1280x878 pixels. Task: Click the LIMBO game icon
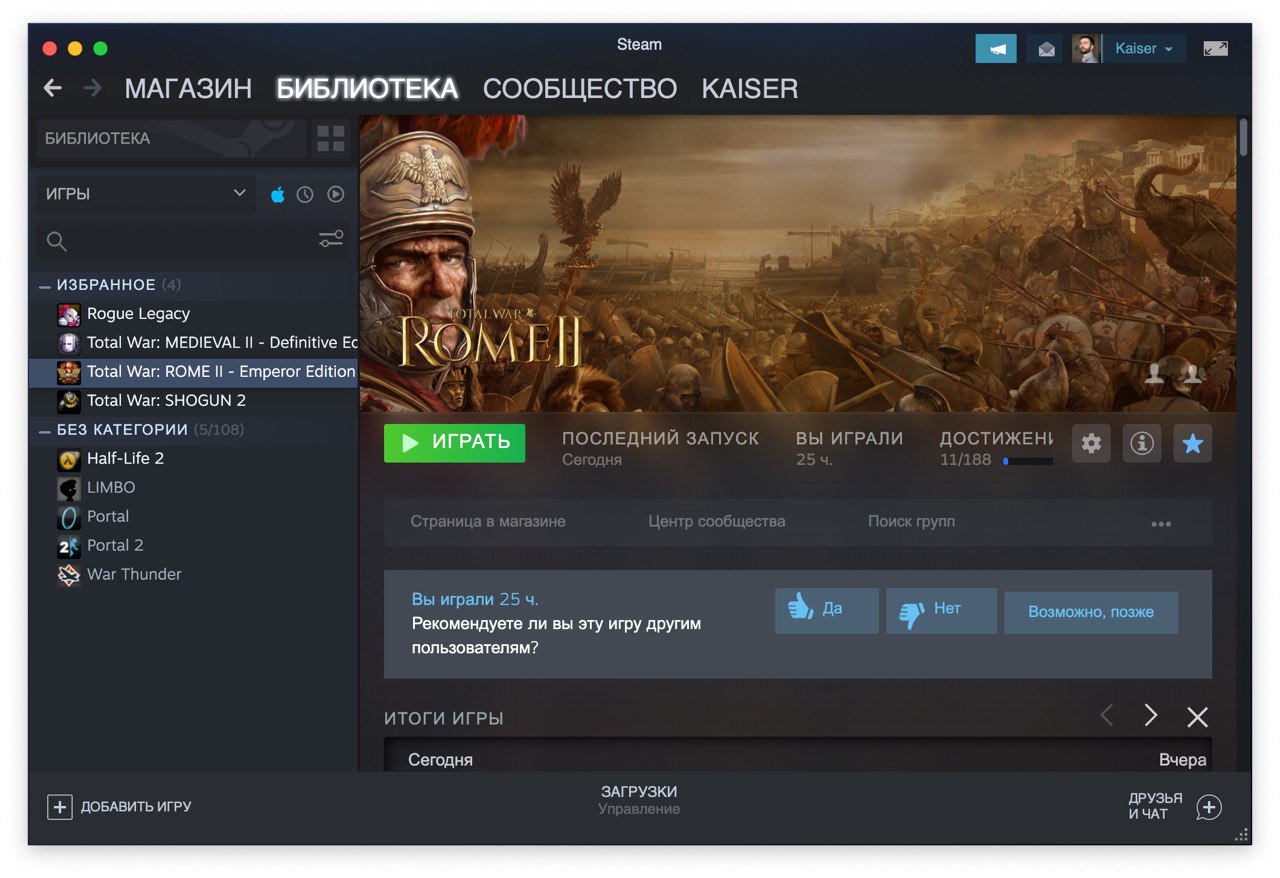pyautogui.click(x=69, y=489)
